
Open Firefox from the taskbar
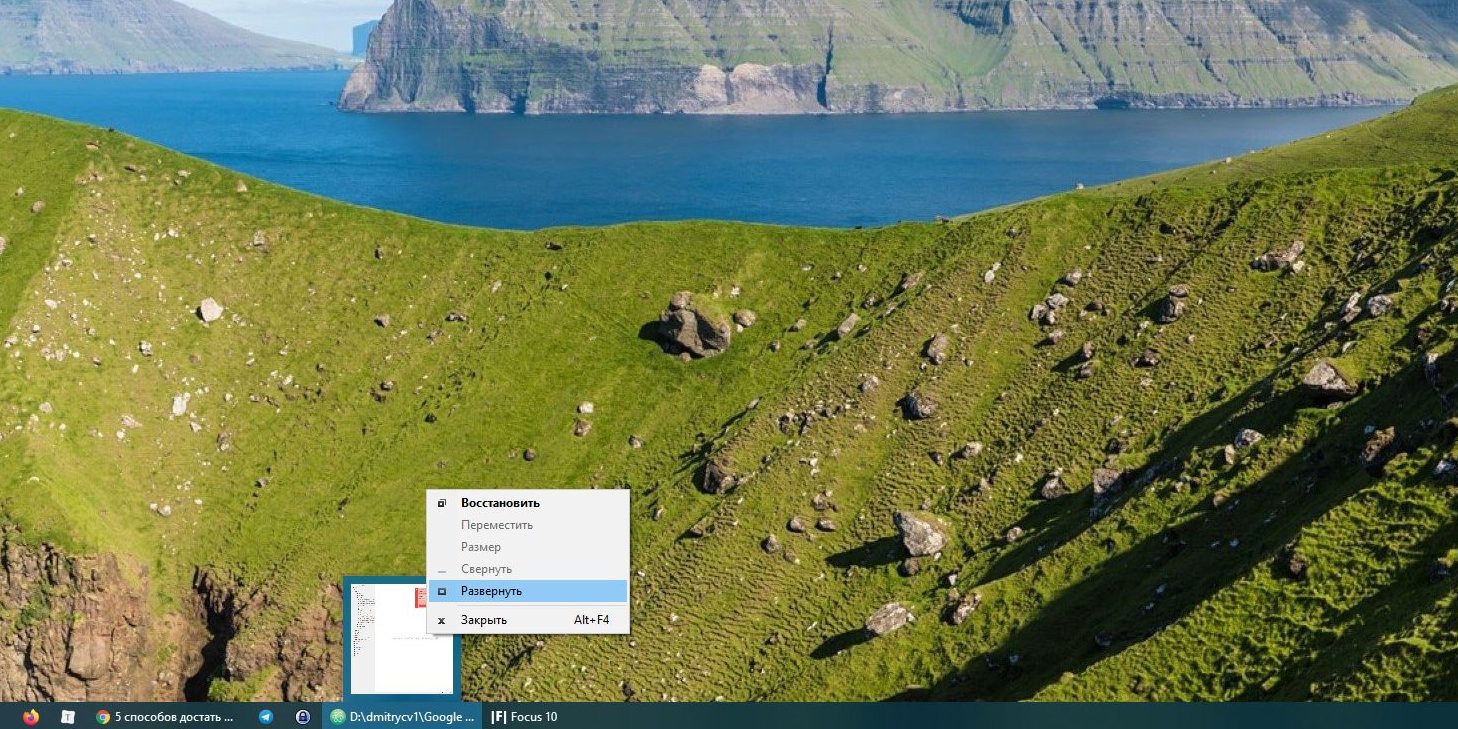click(30, 716)
